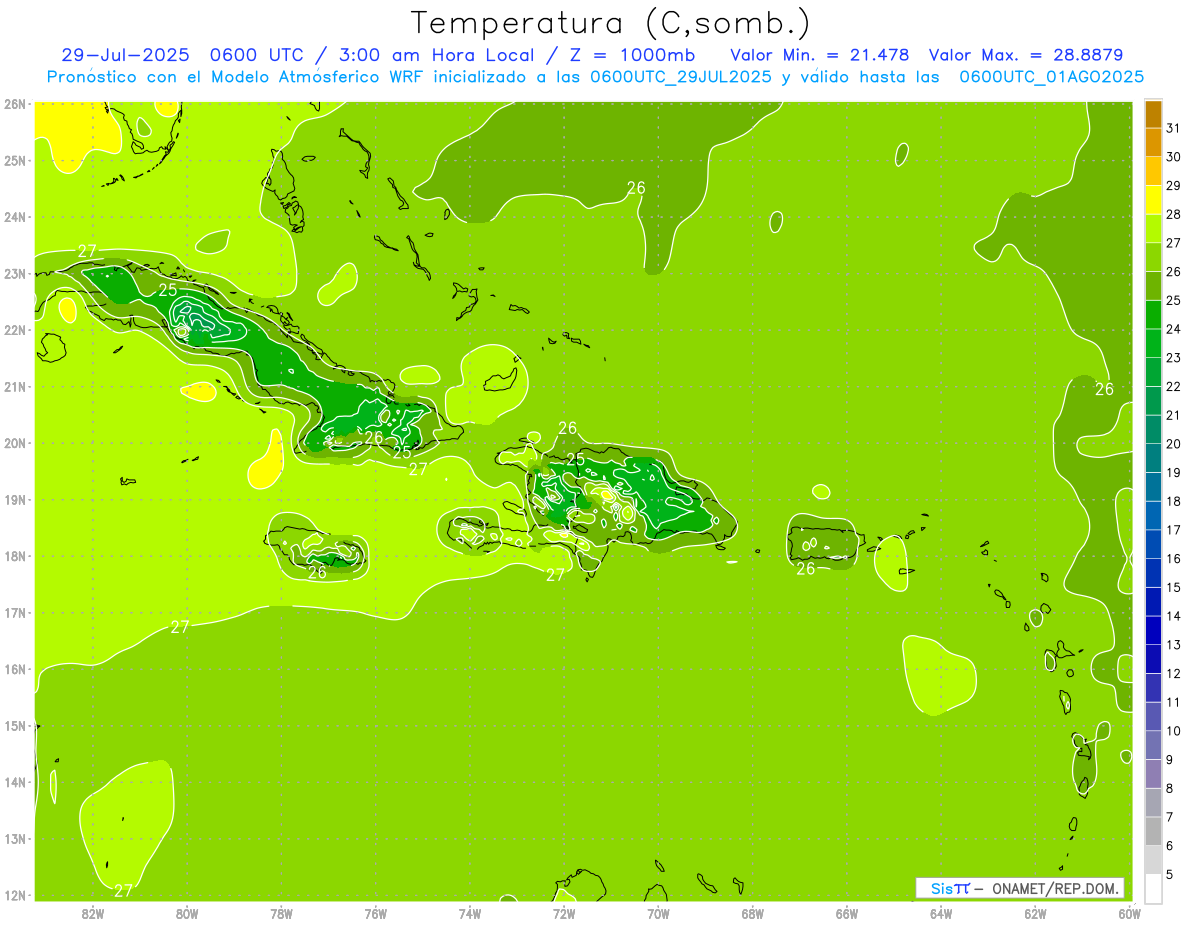Click the '0600UTC_01AGO2025' validity time

(x=1052, y=77)
